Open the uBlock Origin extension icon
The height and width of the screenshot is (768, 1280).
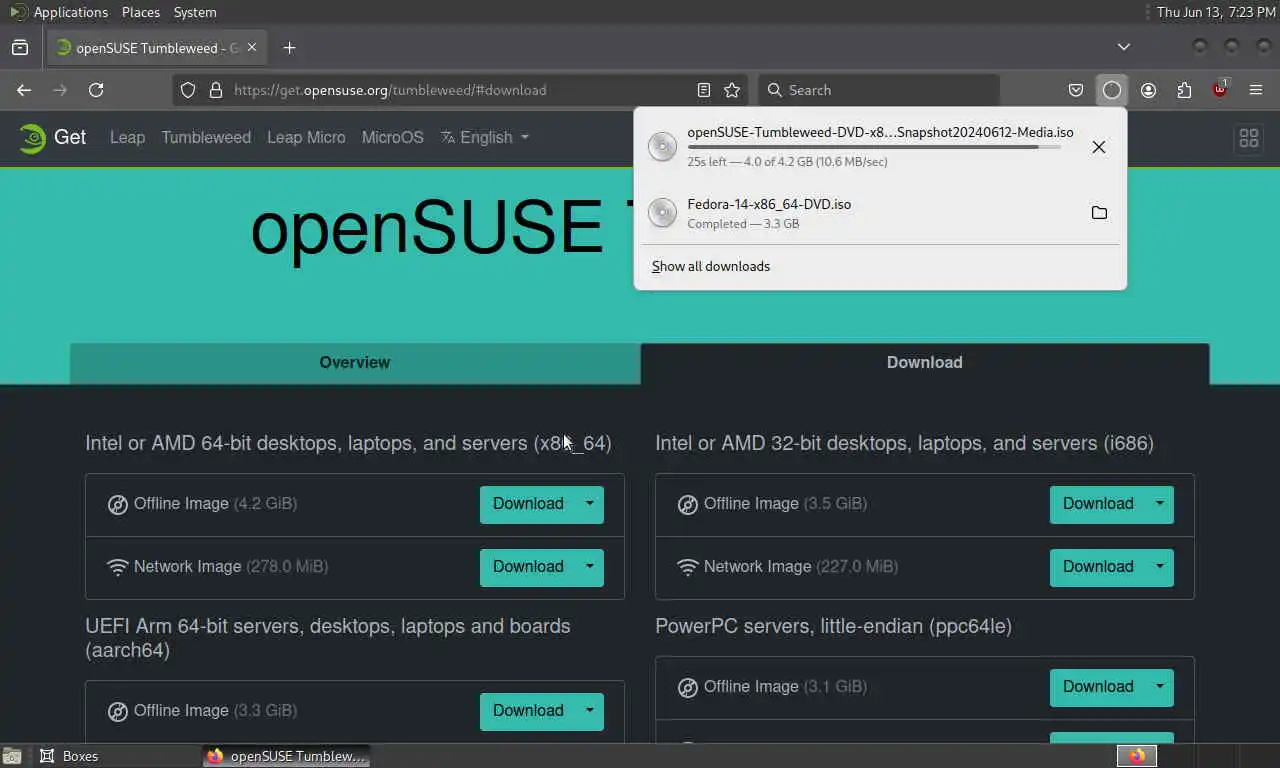1220,90
